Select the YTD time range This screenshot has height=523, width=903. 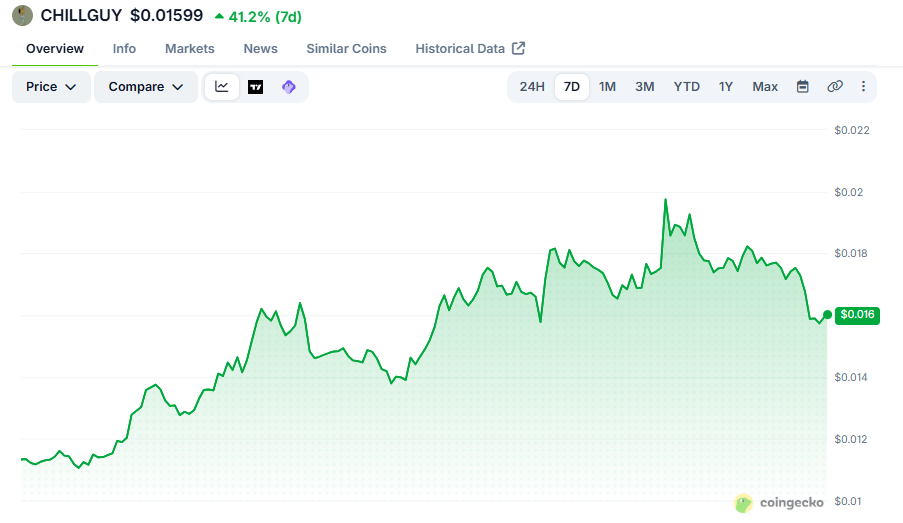click(x=686, y=87)
